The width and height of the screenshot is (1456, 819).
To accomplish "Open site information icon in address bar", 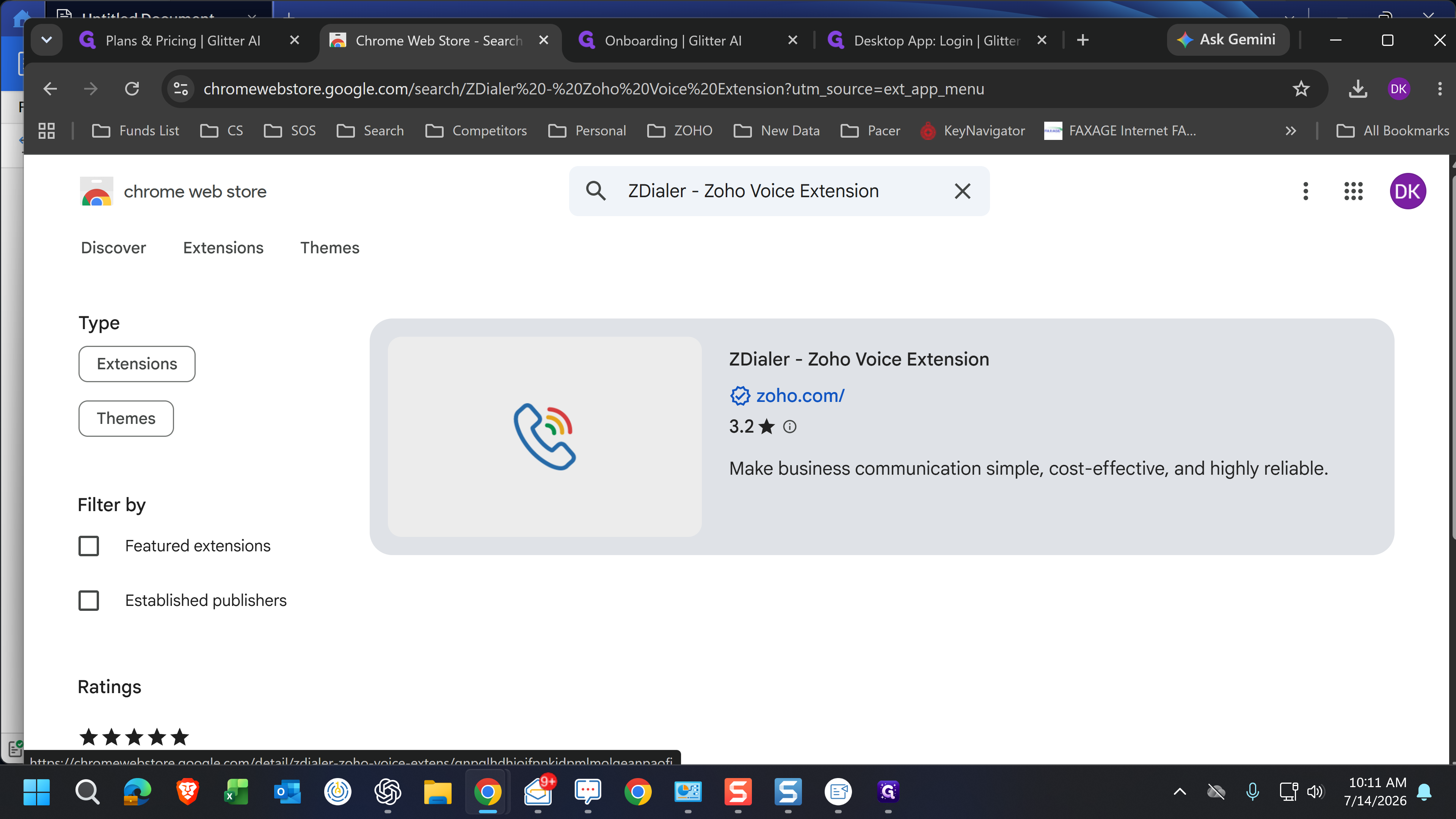I will (x=181, y=89).
